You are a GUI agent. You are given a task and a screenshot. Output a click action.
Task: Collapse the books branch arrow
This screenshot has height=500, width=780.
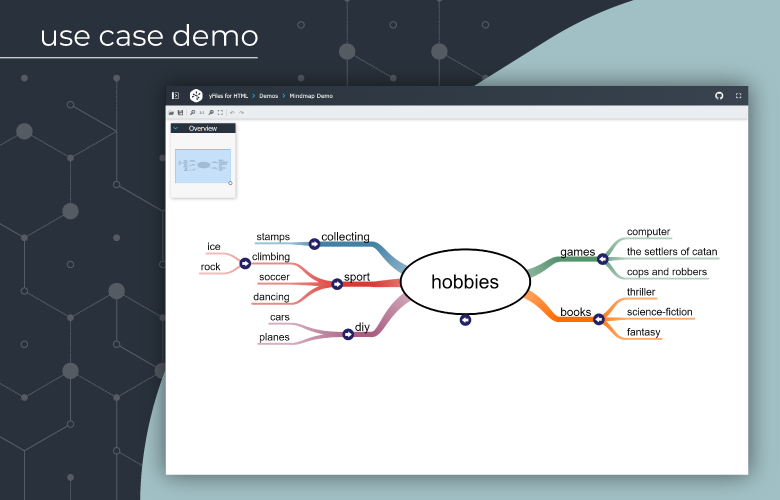(598, 319)
